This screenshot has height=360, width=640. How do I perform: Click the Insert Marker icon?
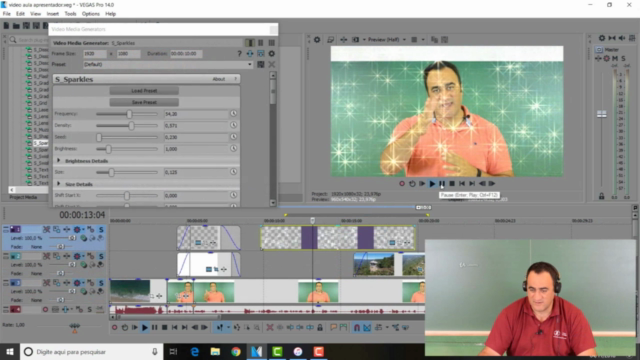click(x=333, y=327)
